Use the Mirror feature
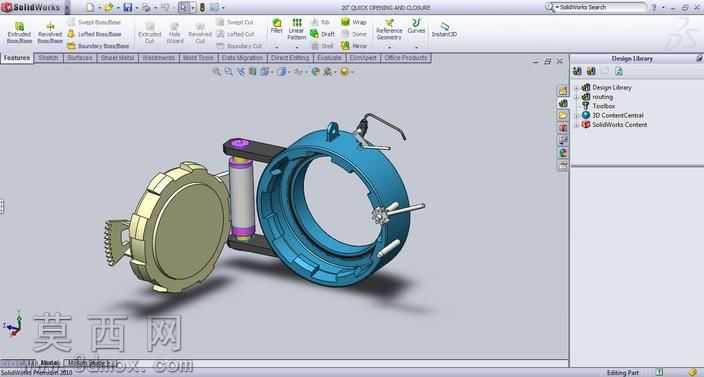Viewport: 704px width, 377px height. [x=354, y=46]
